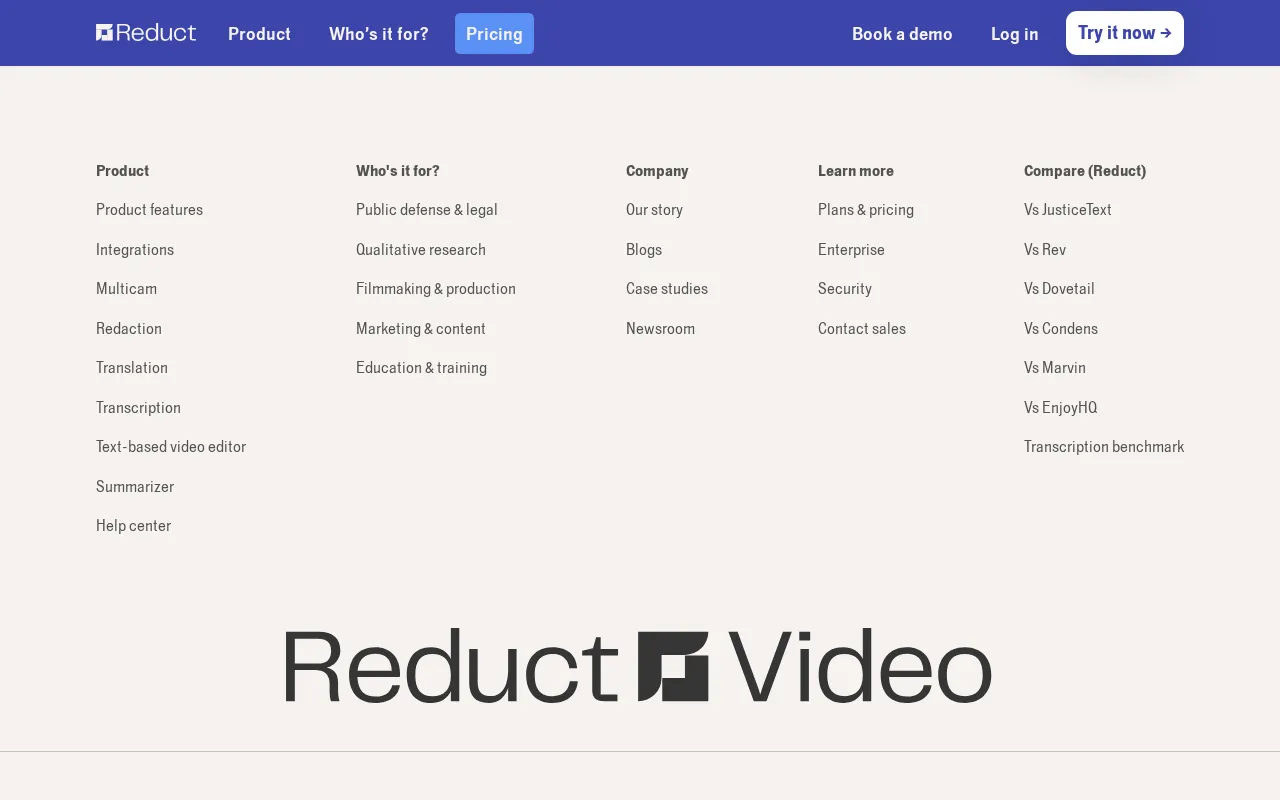Click the Company footer heading
1280x800 pixels.
click(657, 171)
